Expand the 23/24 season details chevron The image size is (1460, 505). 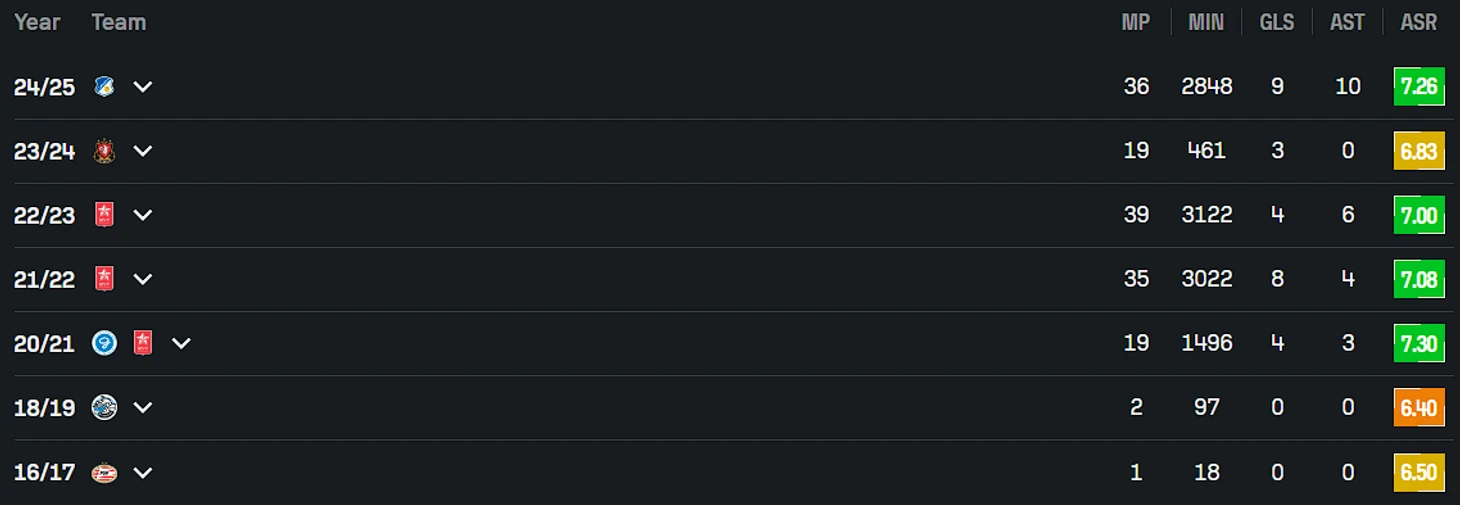click(x=143, y=151)
